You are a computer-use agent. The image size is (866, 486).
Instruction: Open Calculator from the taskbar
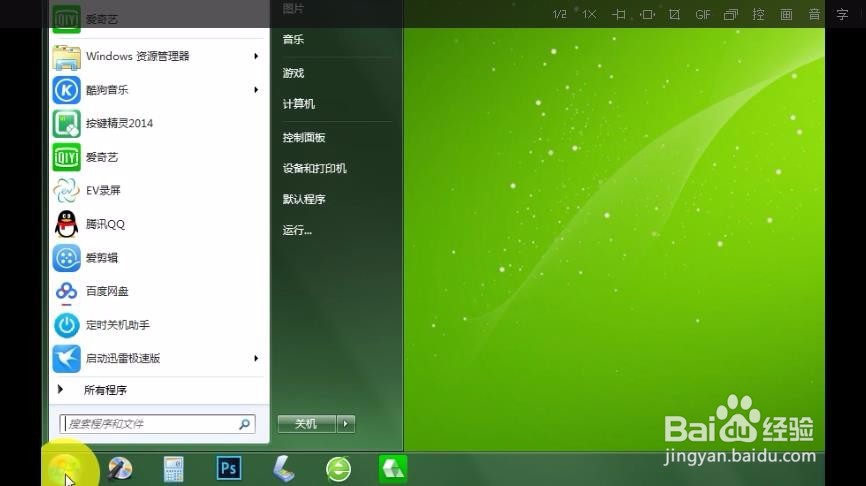click(174, 469)
